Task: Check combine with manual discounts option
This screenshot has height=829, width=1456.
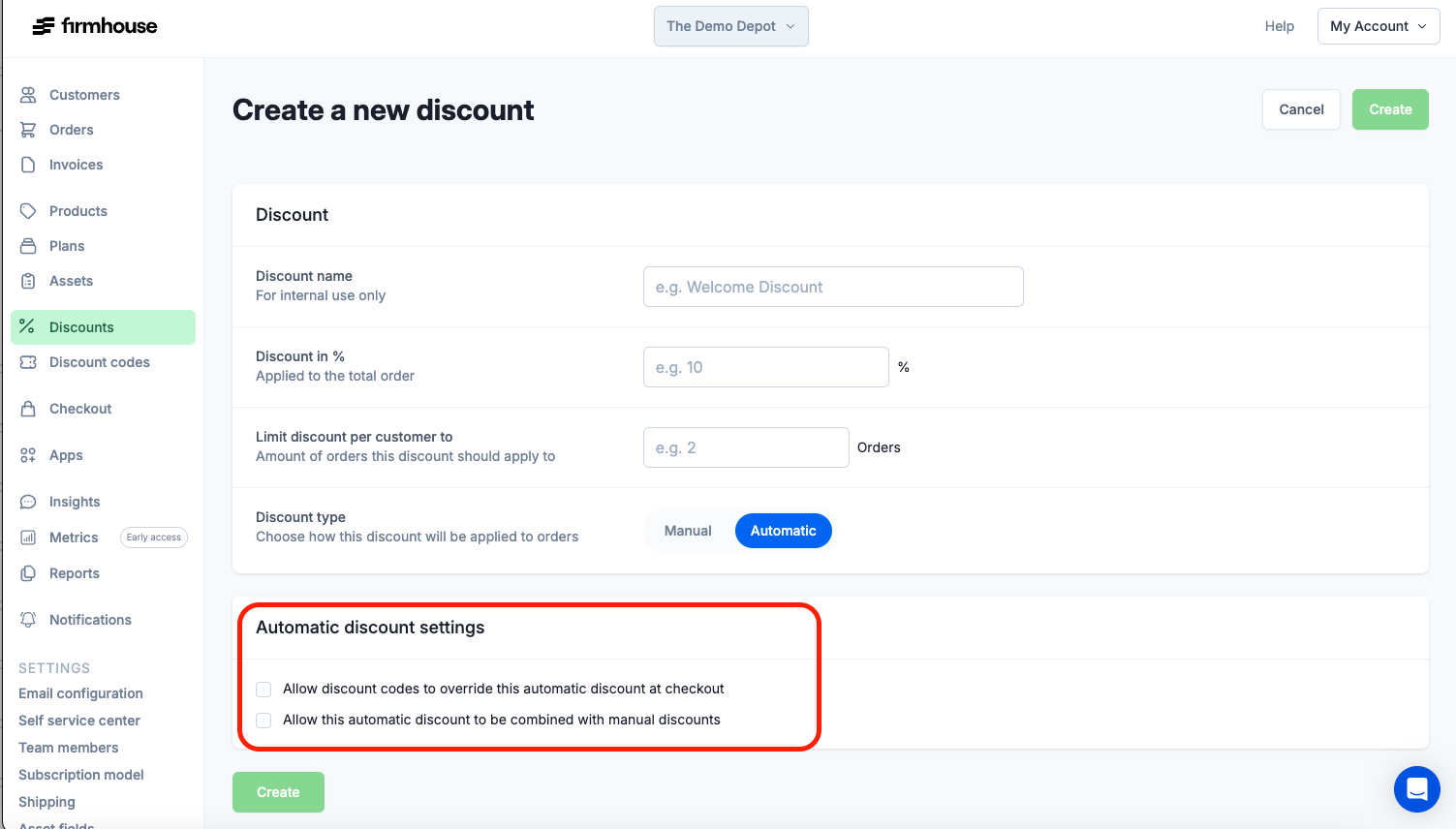Action: coord(263,720)
